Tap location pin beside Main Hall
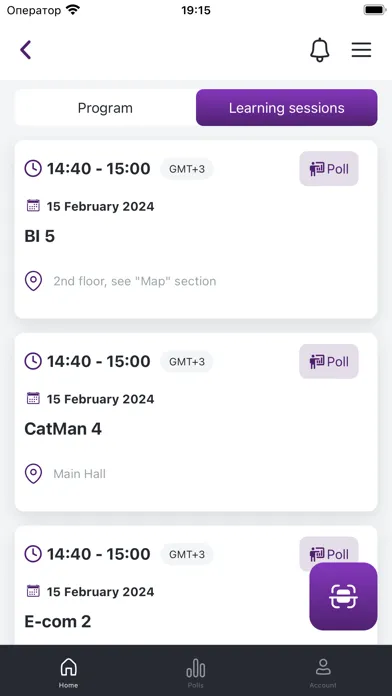This screenshot has width=392, height=696. [33, 474]
